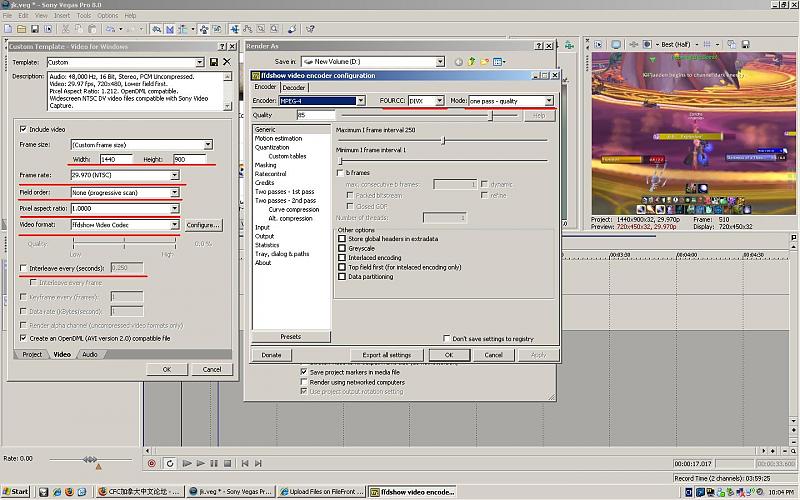Check the Greyscale option
The image size is (800, 500).
(x=342, y=248)
